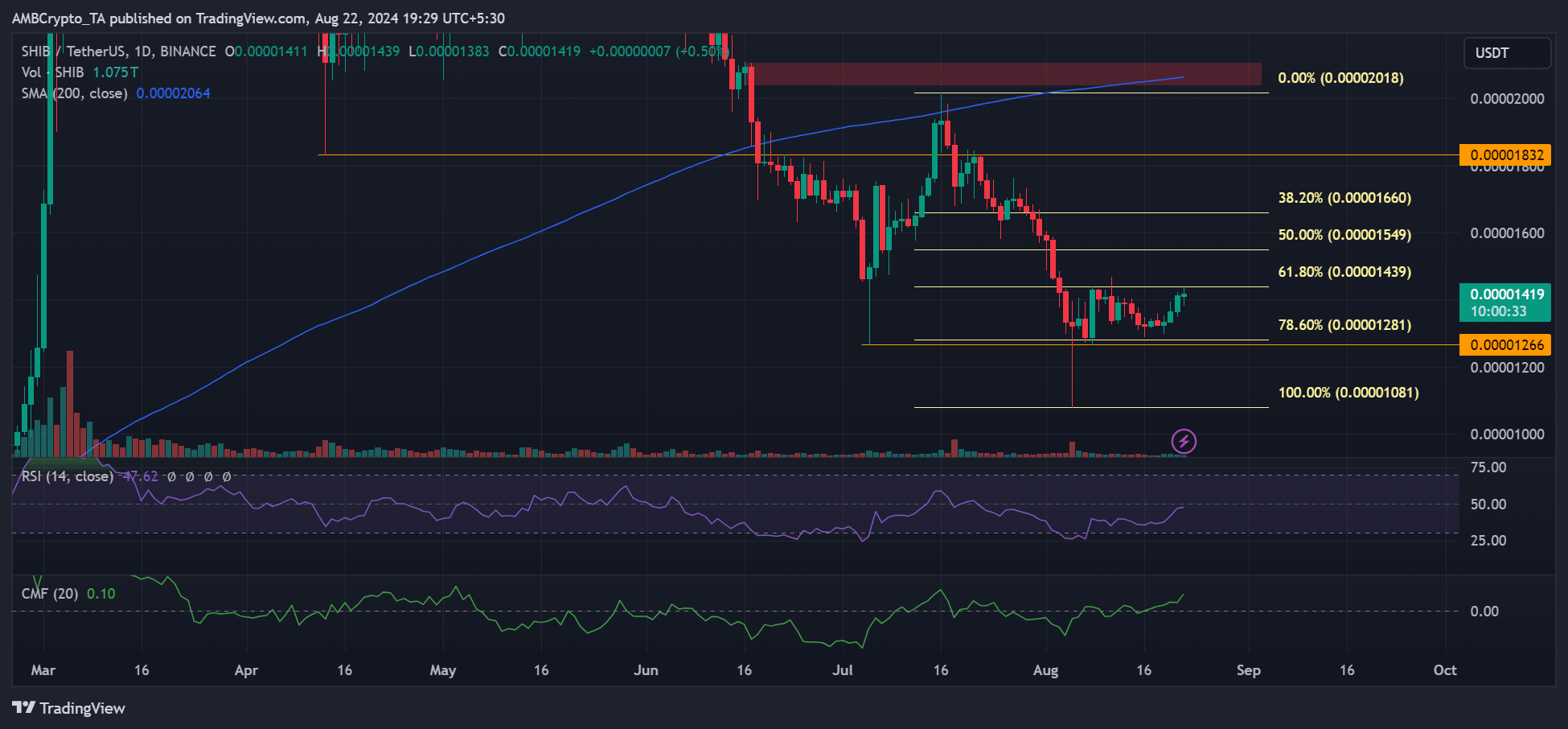Image resolution: width=1568 pixels, height=729 pixels.
Task: Click the Mar label on time axis
Action: pyautogui.click(x=43, y=670)
